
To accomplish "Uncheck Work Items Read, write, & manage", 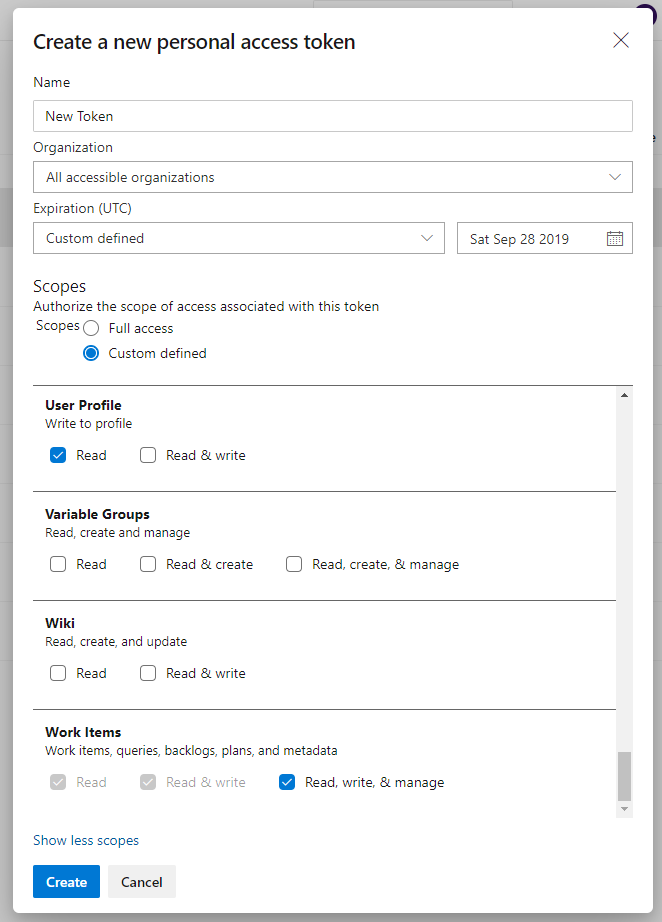I will [287, 782].
